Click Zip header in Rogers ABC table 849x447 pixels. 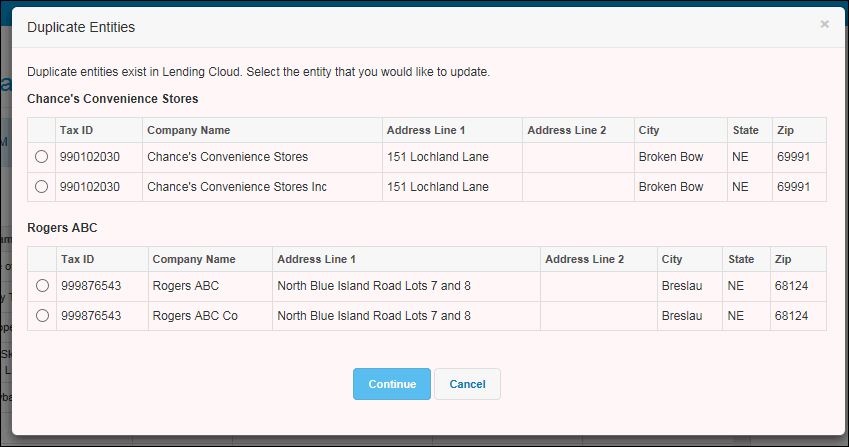point(783,259)
